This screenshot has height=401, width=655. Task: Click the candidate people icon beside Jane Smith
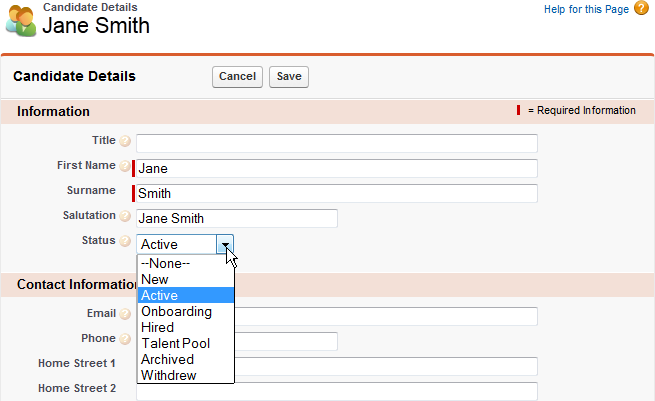click(21, 21)
